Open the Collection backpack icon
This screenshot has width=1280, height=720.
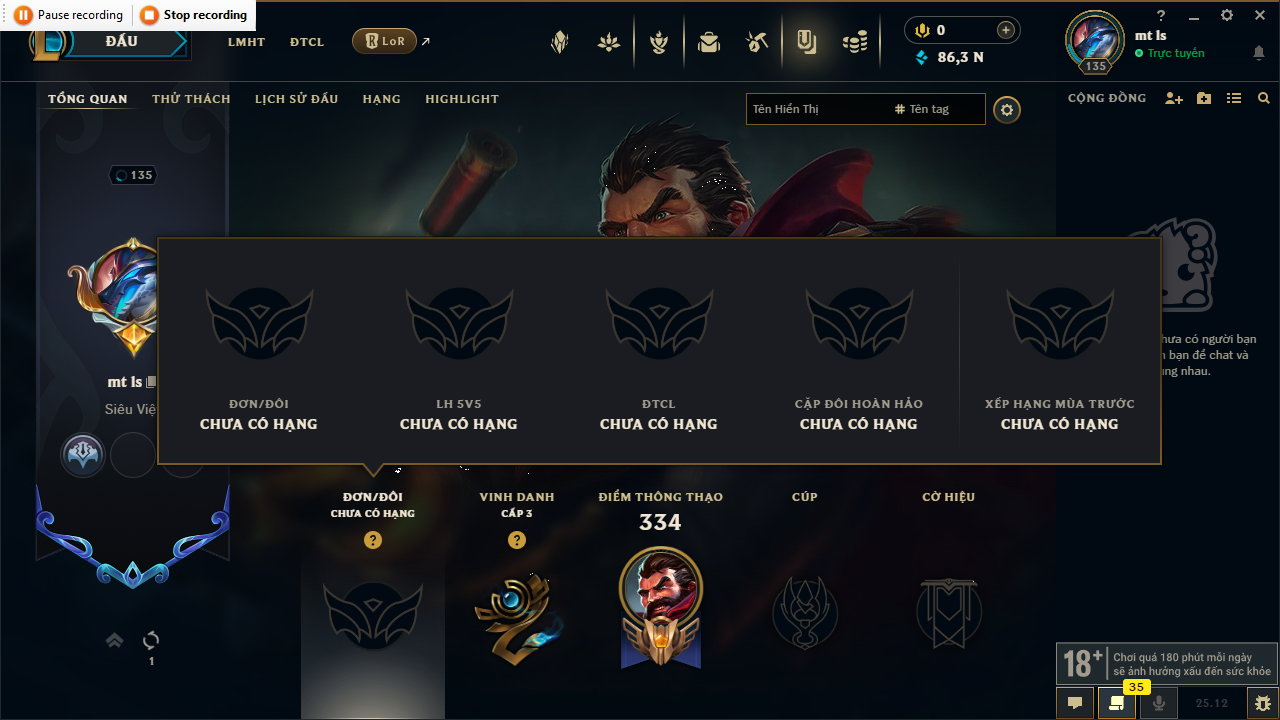pos(709,42)
